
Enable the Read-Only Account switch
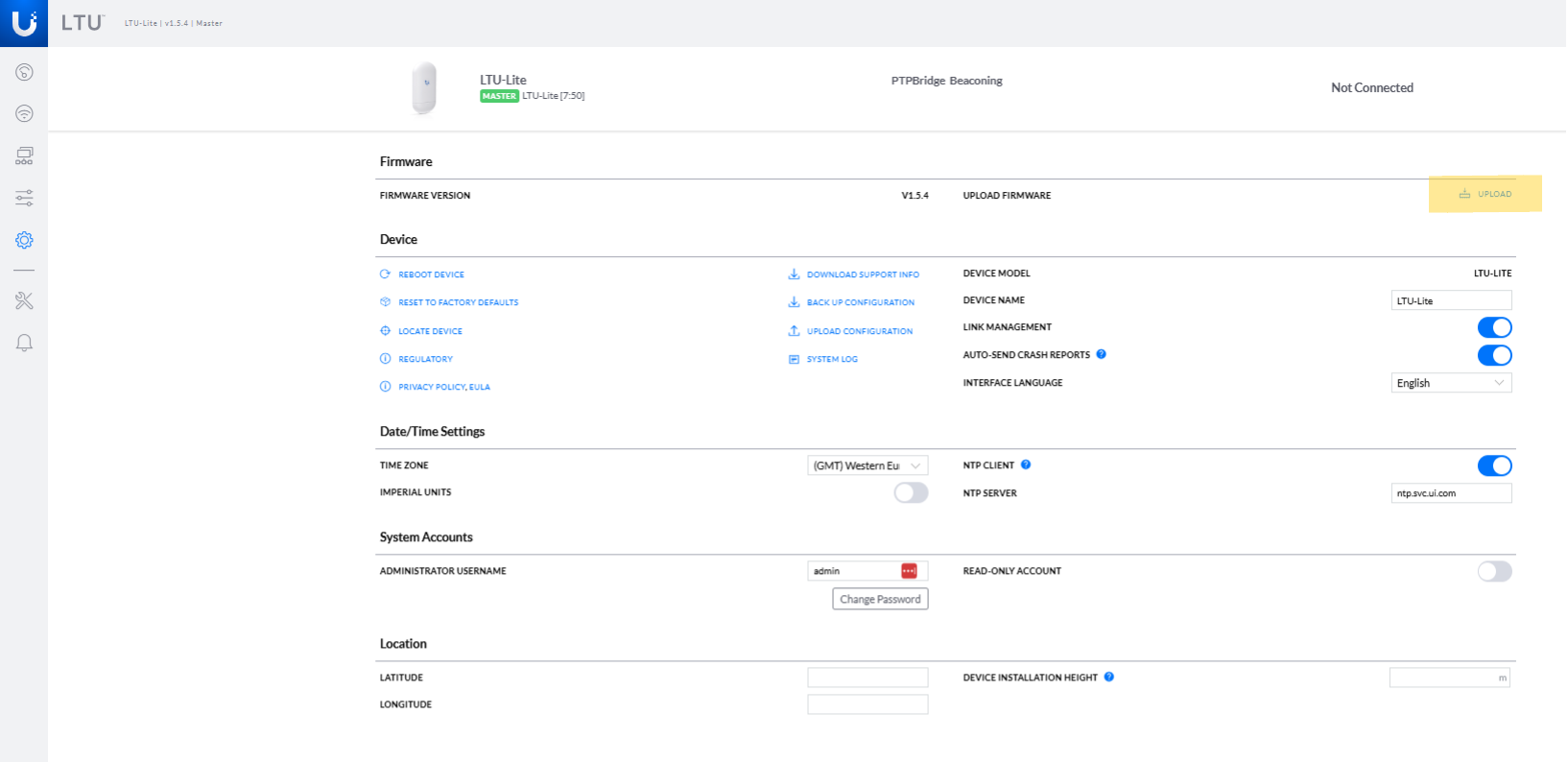[1494, 572]
